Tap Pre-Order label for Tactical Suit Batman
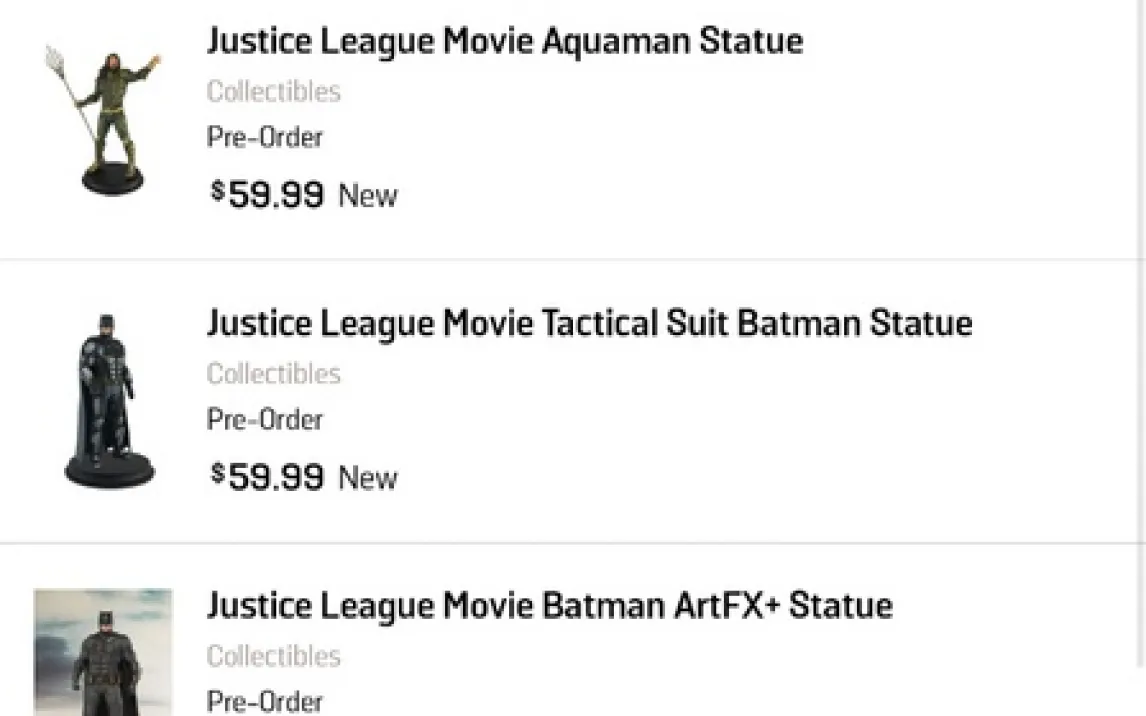This screenshot has width=1146, height=716. [264, 419]
